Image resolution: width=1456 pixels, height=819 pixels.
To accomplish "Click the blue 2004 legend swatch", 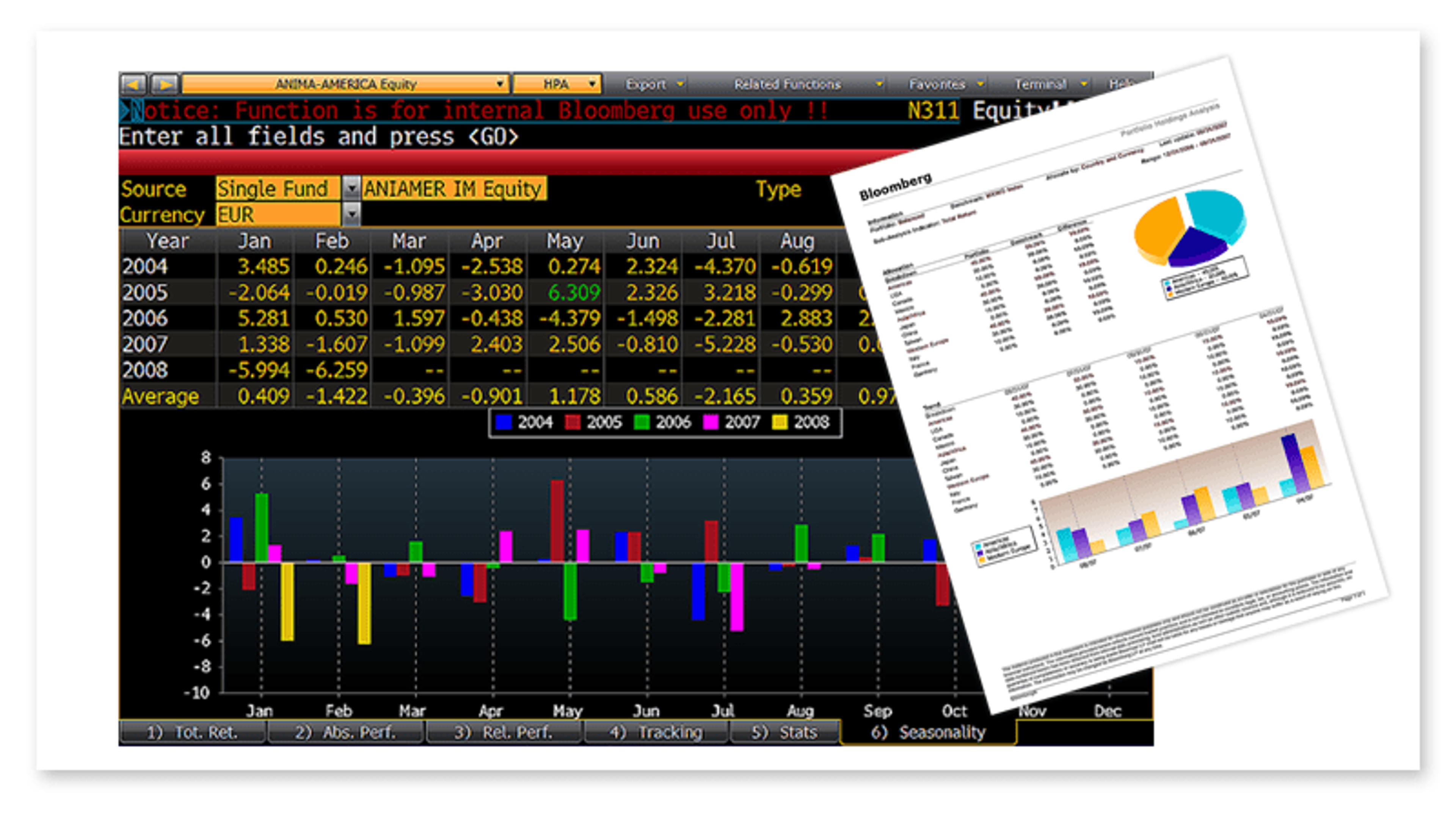I will (x=503, y=422).
